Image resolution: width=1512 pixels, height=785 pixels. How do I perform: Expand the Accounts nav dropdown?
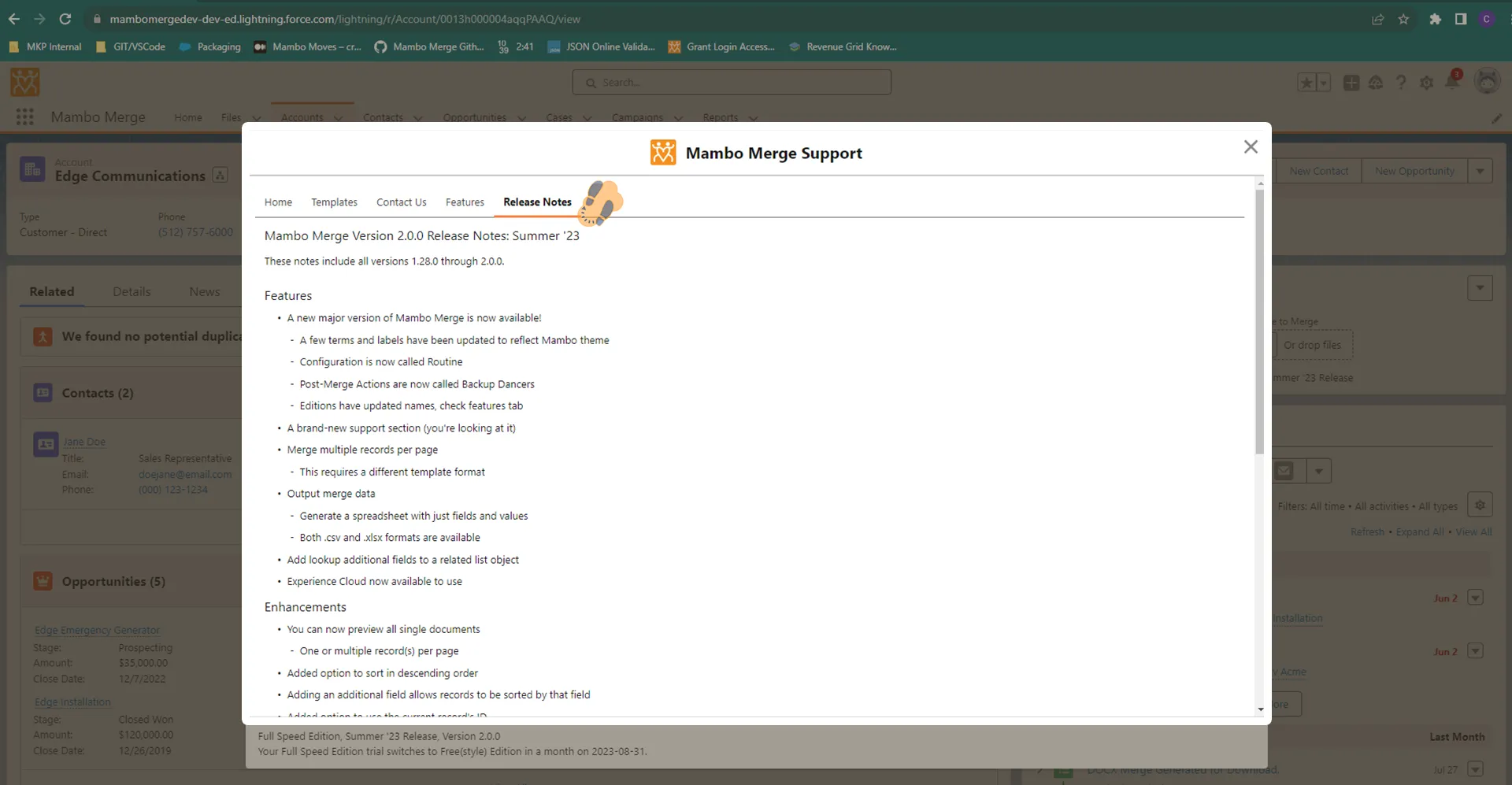pos(338,118)
